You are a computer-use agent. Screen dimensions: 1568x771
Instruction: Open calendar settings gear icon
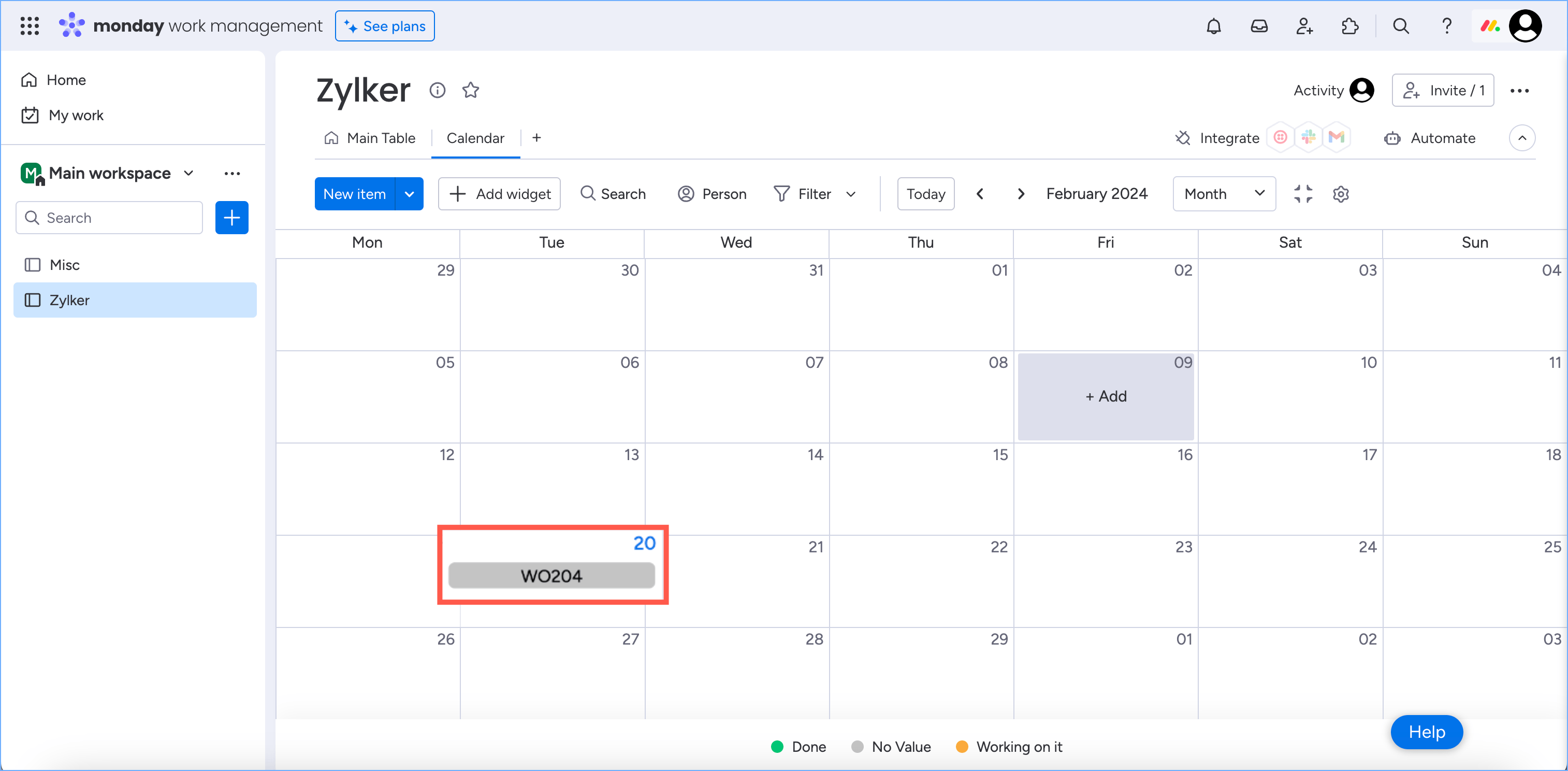coord(1341,194)
